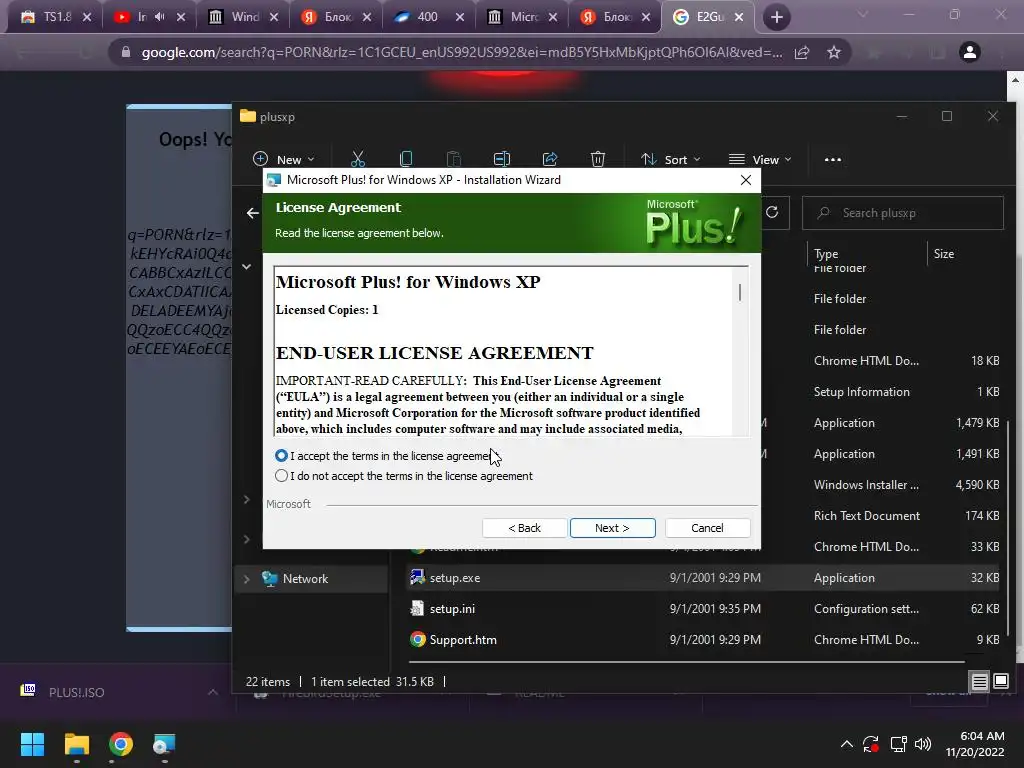1024x768 pixels.
Task: Click the Delete trash icon in Explorer
Action: 598,159
